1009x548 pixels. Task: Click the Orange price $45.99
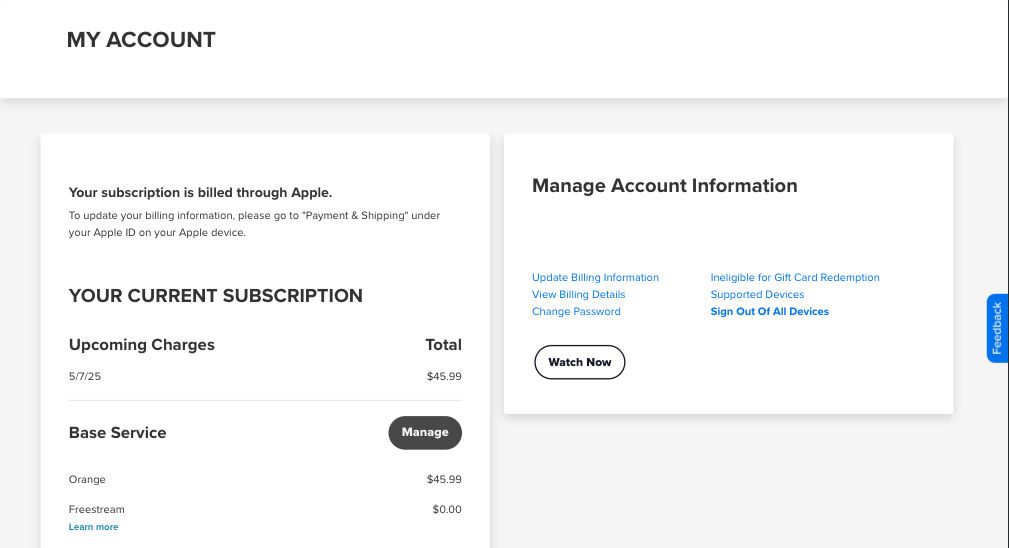tap(444, 479)
